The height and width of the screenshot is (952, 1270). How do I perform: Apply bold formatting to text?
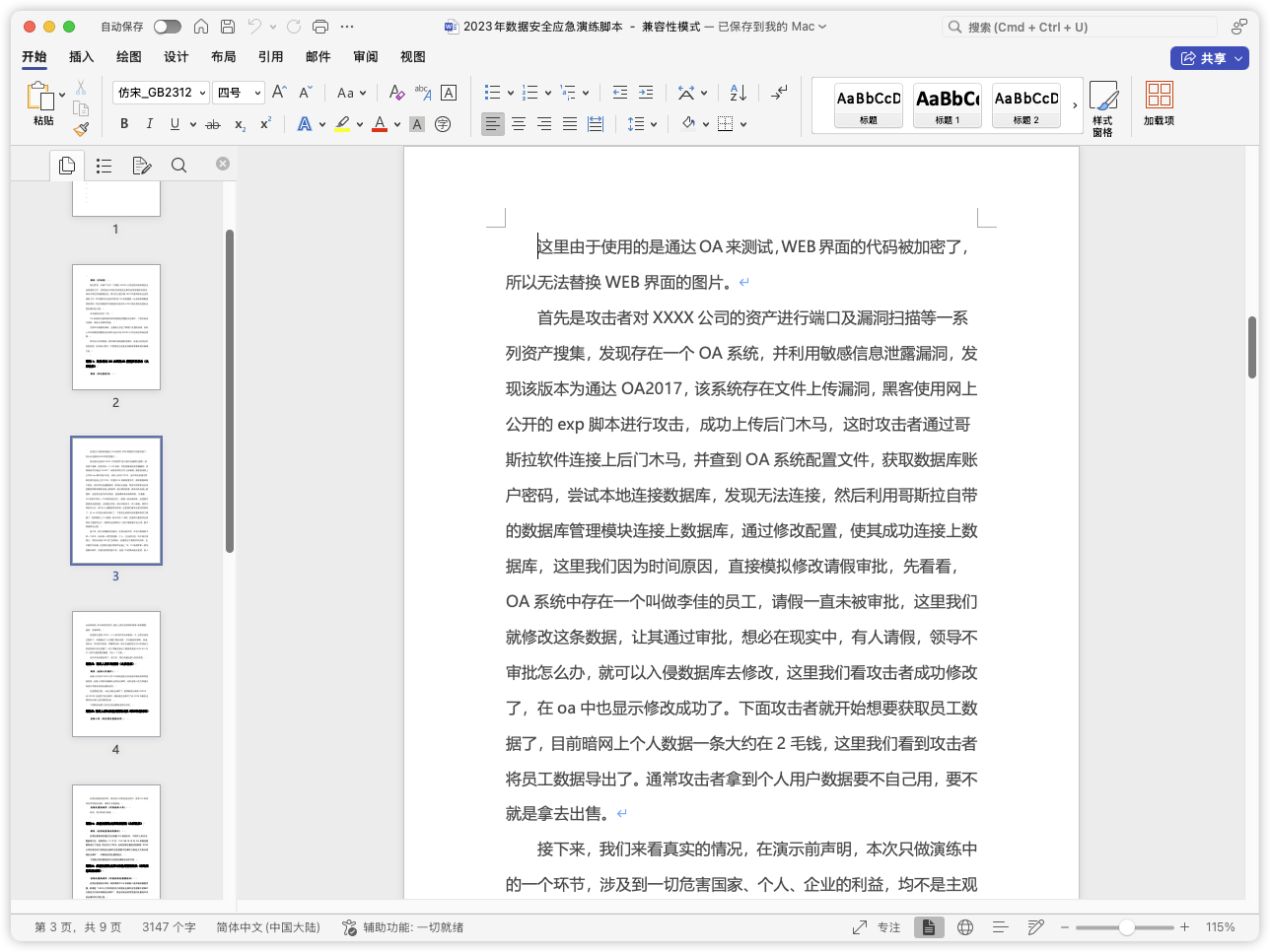tap(123, 123)
